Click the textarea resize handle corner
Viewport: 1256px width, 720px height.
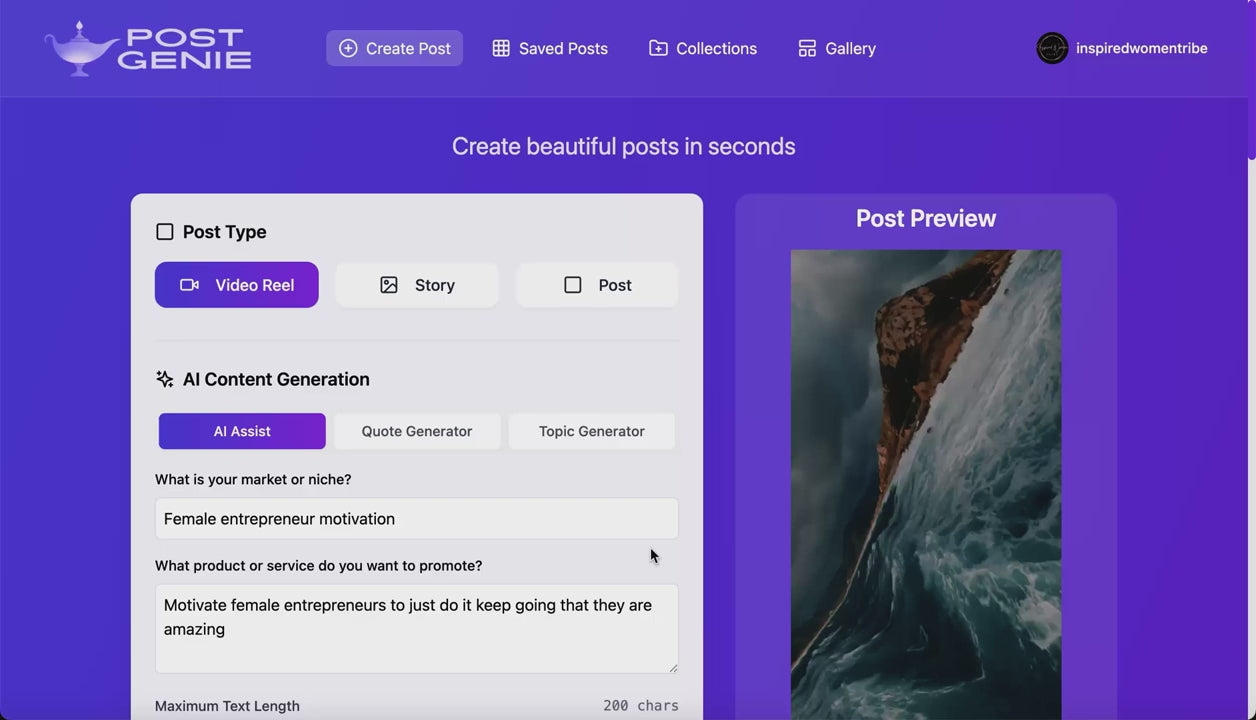tap(673, 668)
